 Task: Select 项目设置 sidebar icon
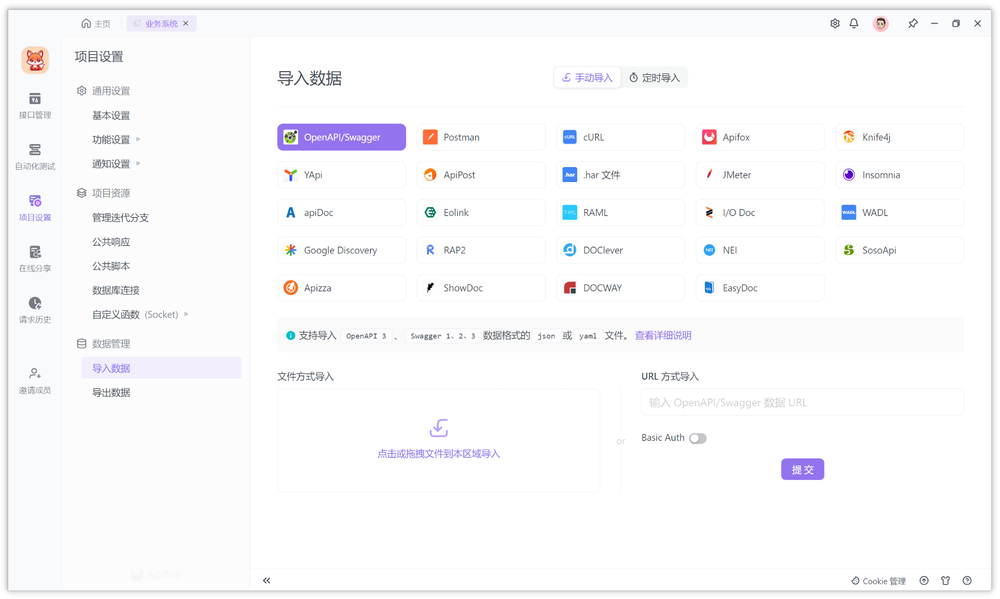pos(35,208)
